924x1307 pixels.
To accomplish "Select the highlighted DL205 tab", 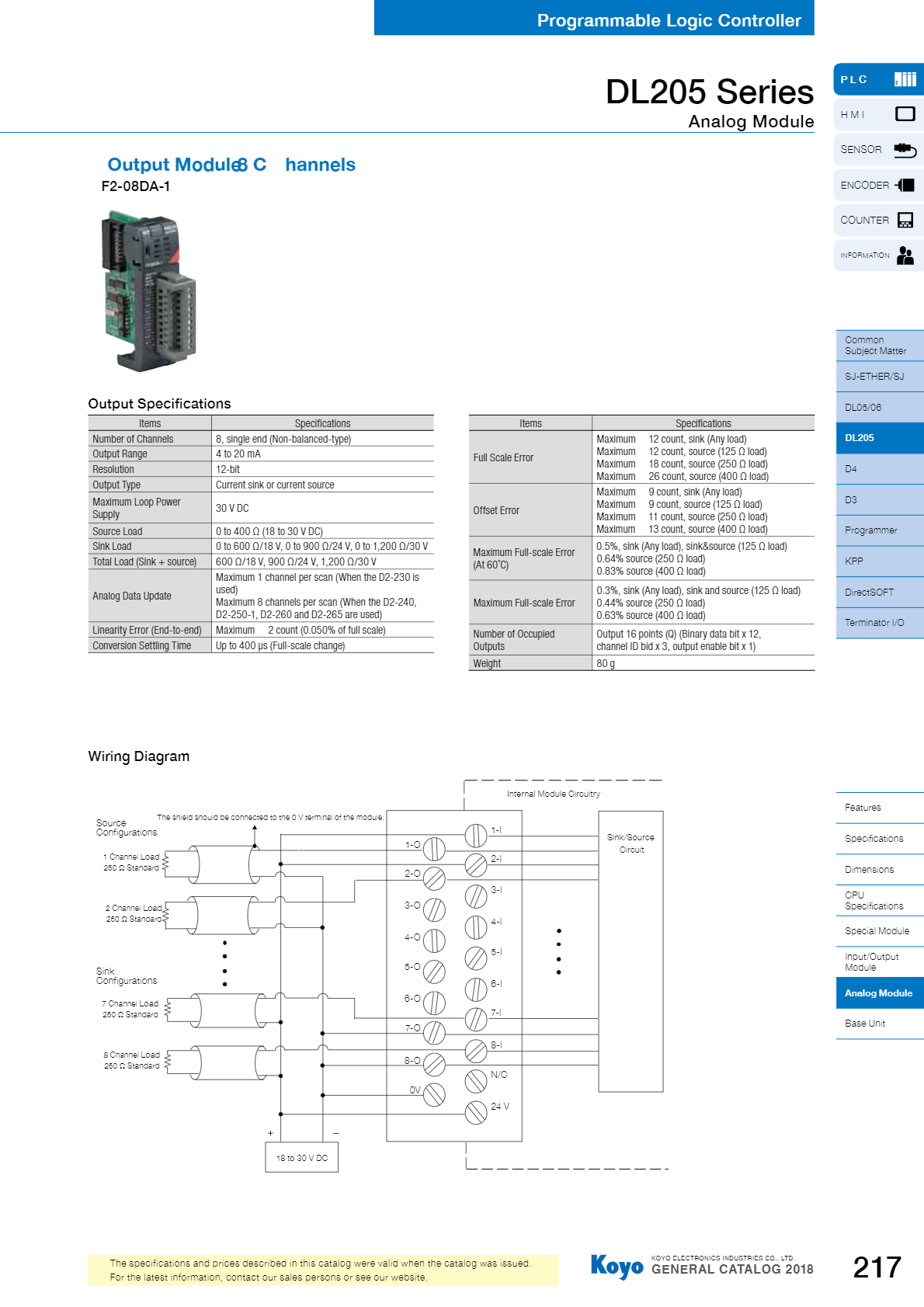I will 880,438.
